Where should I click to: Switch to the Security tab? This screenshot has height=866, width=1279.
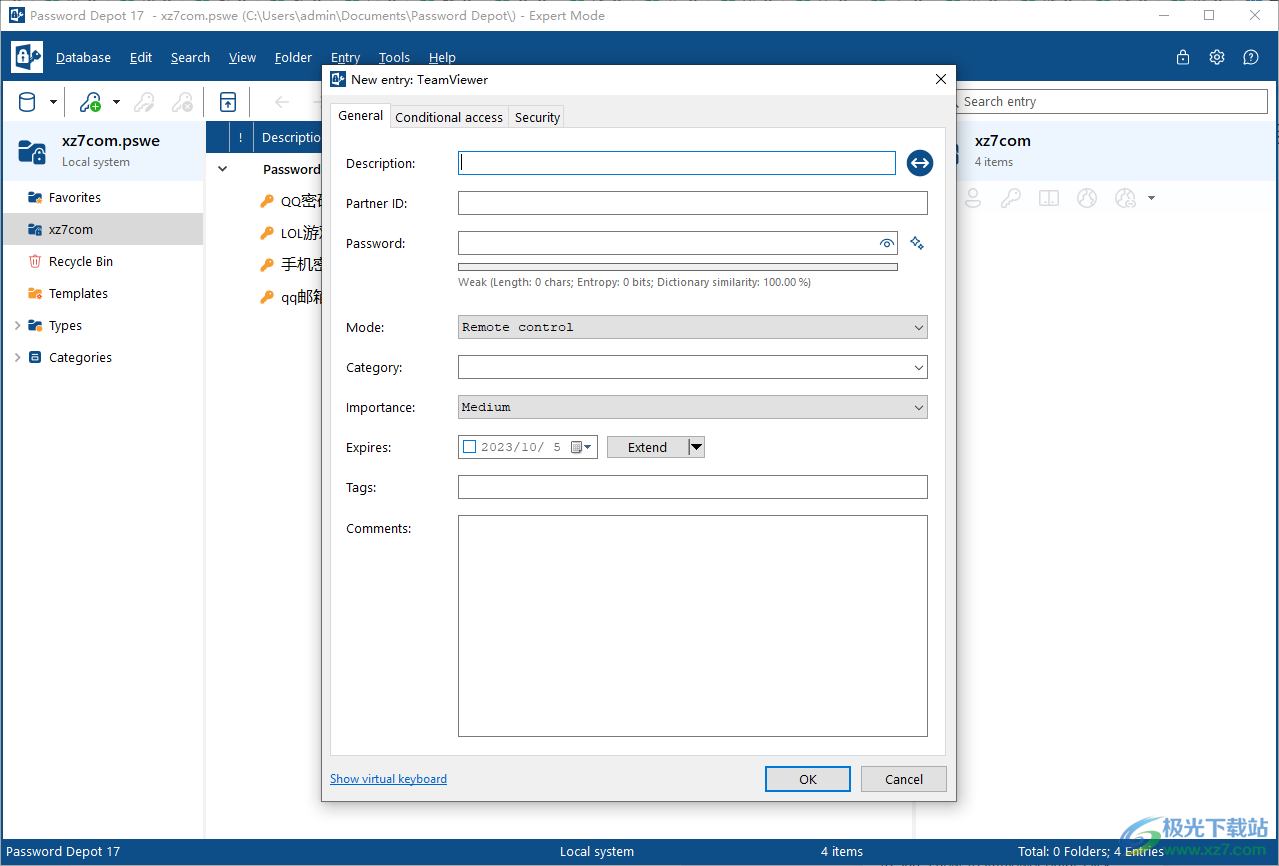[537, 117]
